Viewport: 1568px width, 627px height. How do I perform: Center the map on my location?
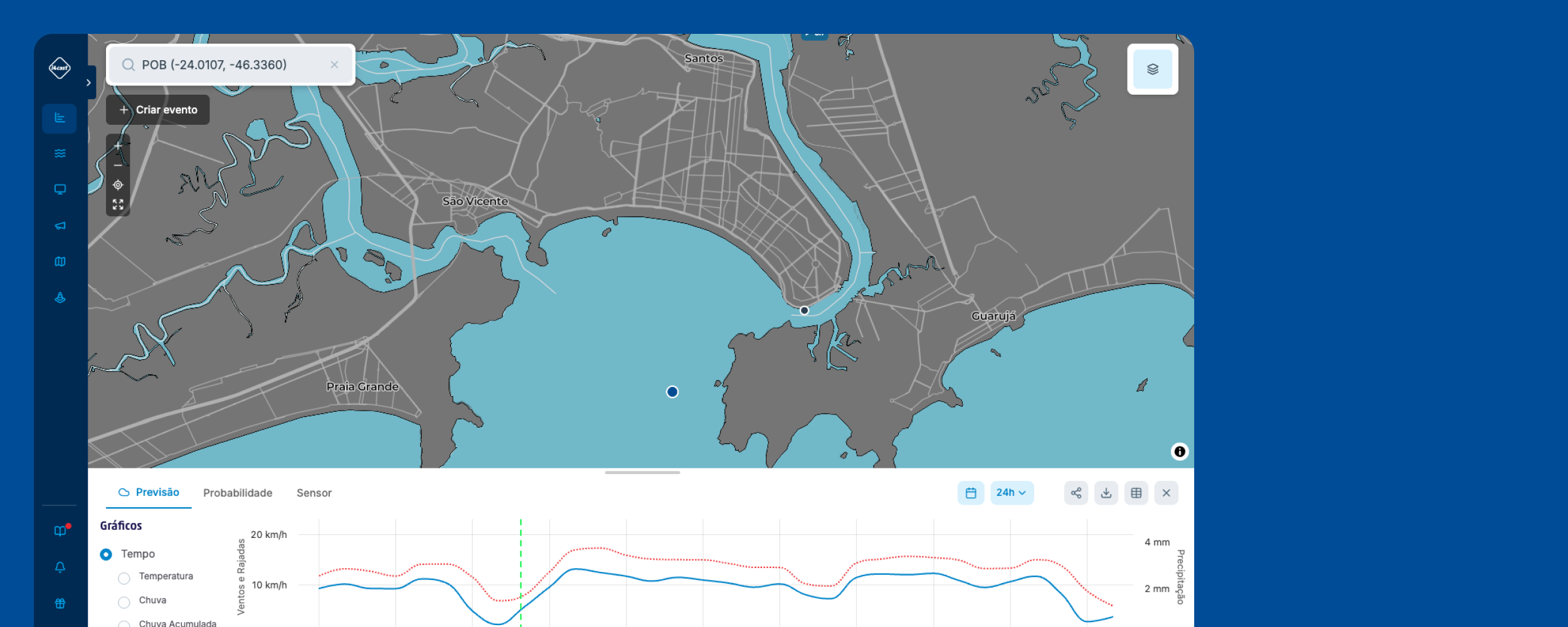pyautogui.click(x=118, y=185)
